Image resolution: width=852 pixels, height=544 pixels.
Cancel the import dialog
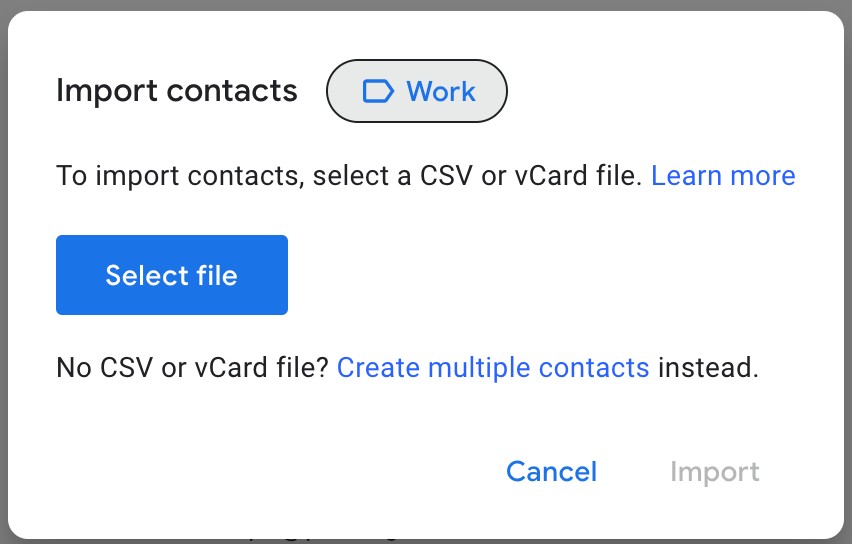click(552, 472)
